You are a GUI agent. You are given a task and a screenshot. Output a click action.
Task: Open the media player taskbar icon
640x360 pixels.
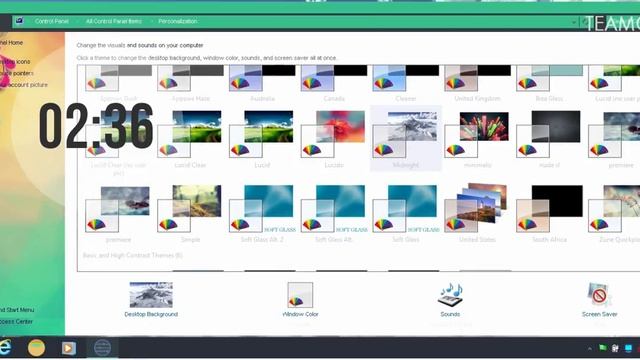[69, 348]
